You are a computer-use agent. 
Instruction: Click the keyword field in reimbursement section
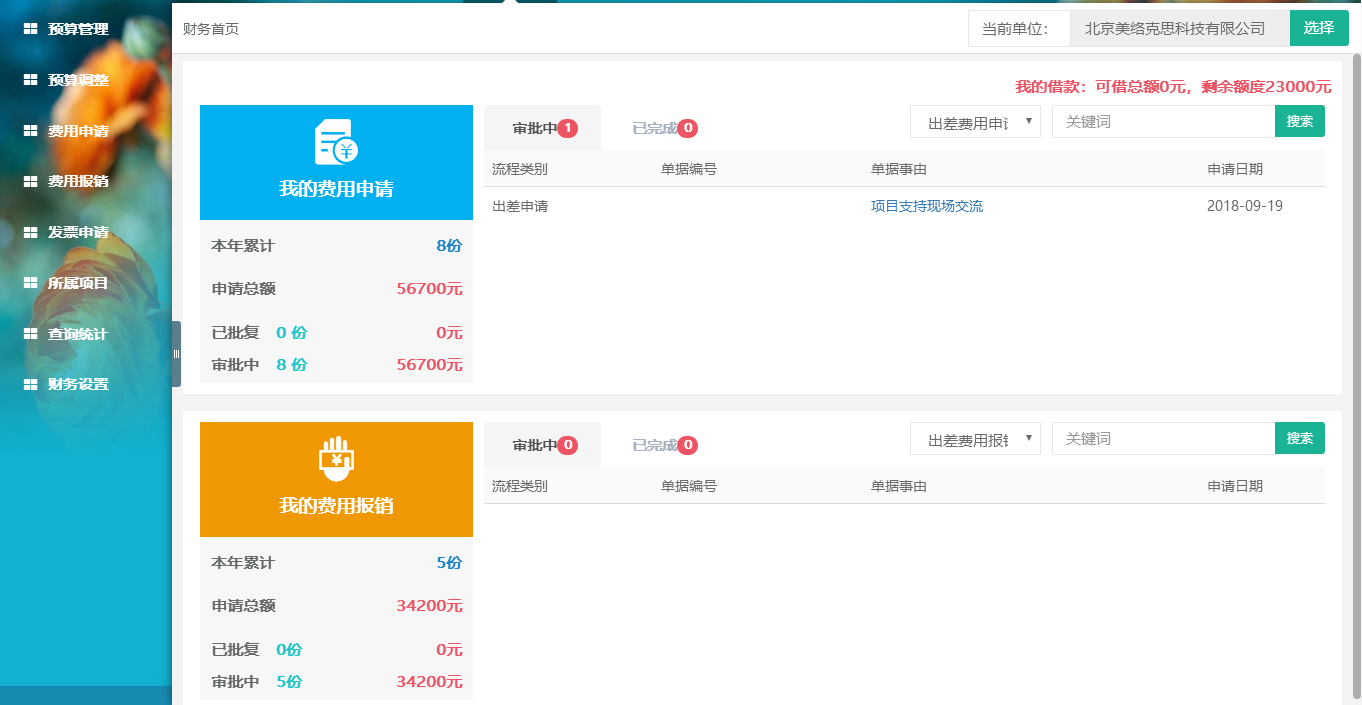[x=1162, y=439]
